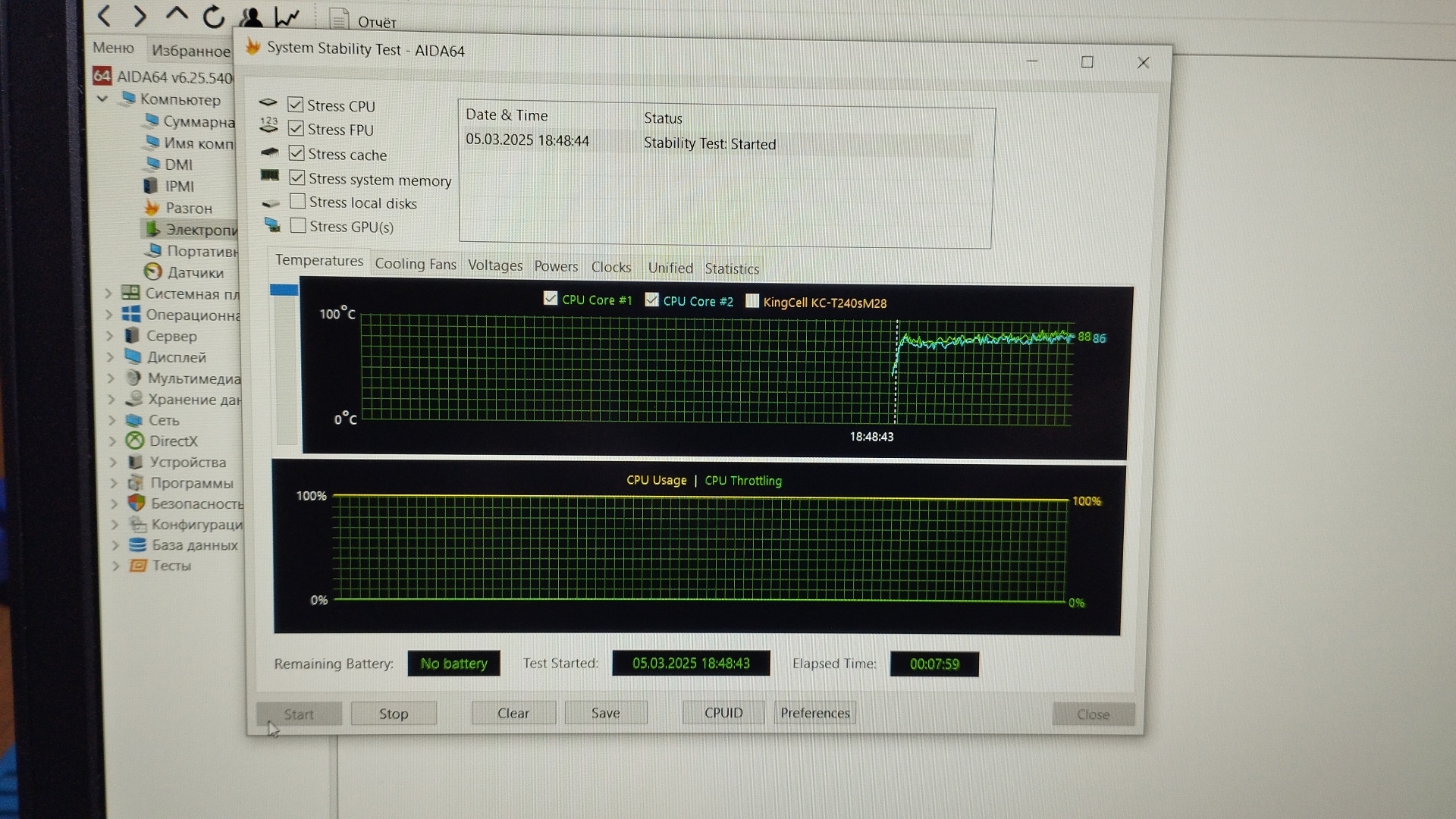Click the Forward arrow in AIDA64 toolbar

[x=140, y=15]
